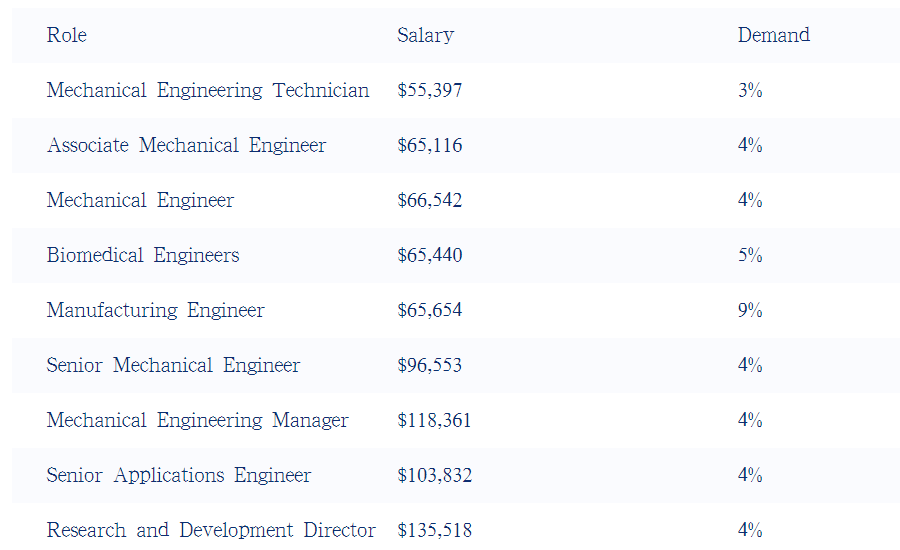Image resolution: width=900 pixels, height=550 pixels.
Task: Click the Manufacturing Engineer role name
Action: tap(156, 311)
